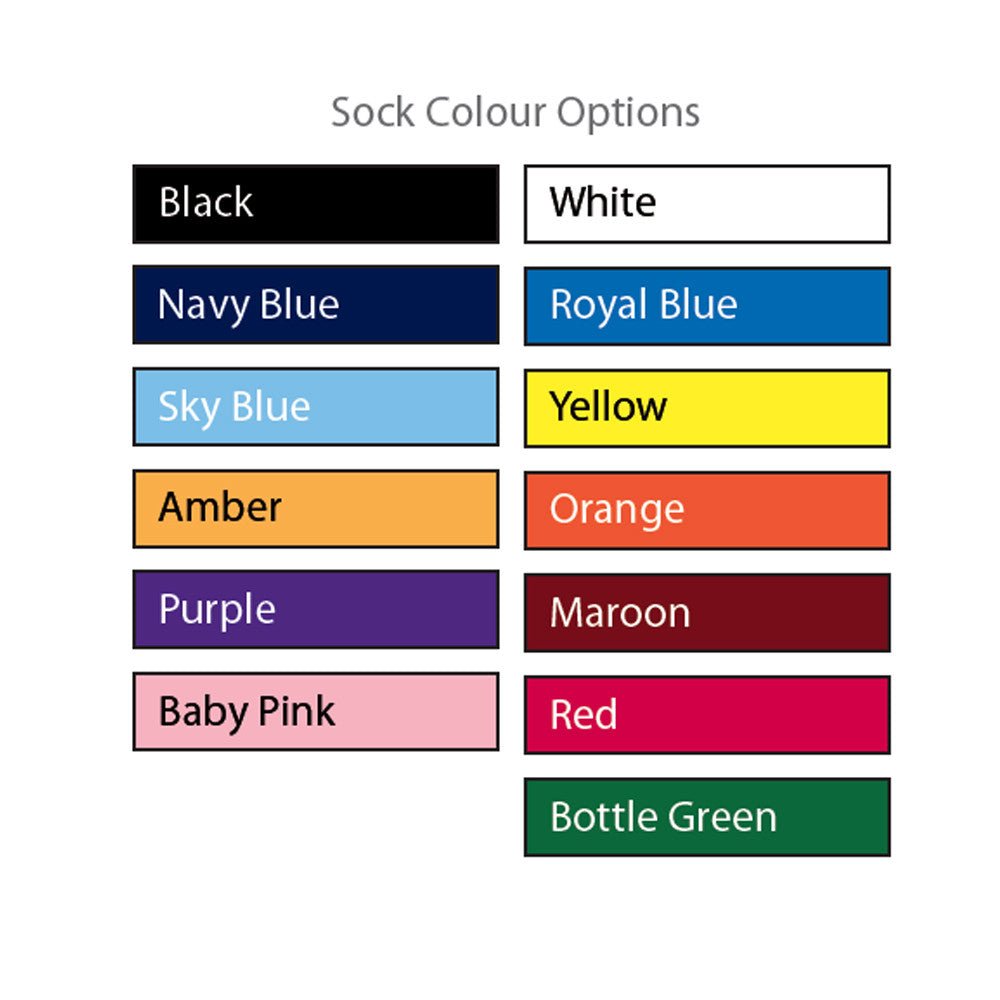This screenshot has height=1000, width=1000.
Task: Select the Black sock colour swatch
Action: [x=315, y=204]
